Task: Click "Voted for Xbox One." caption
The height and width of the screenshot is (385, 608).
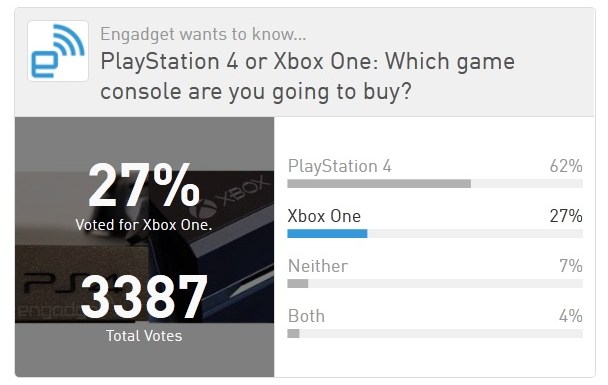Action: (144, 225)
